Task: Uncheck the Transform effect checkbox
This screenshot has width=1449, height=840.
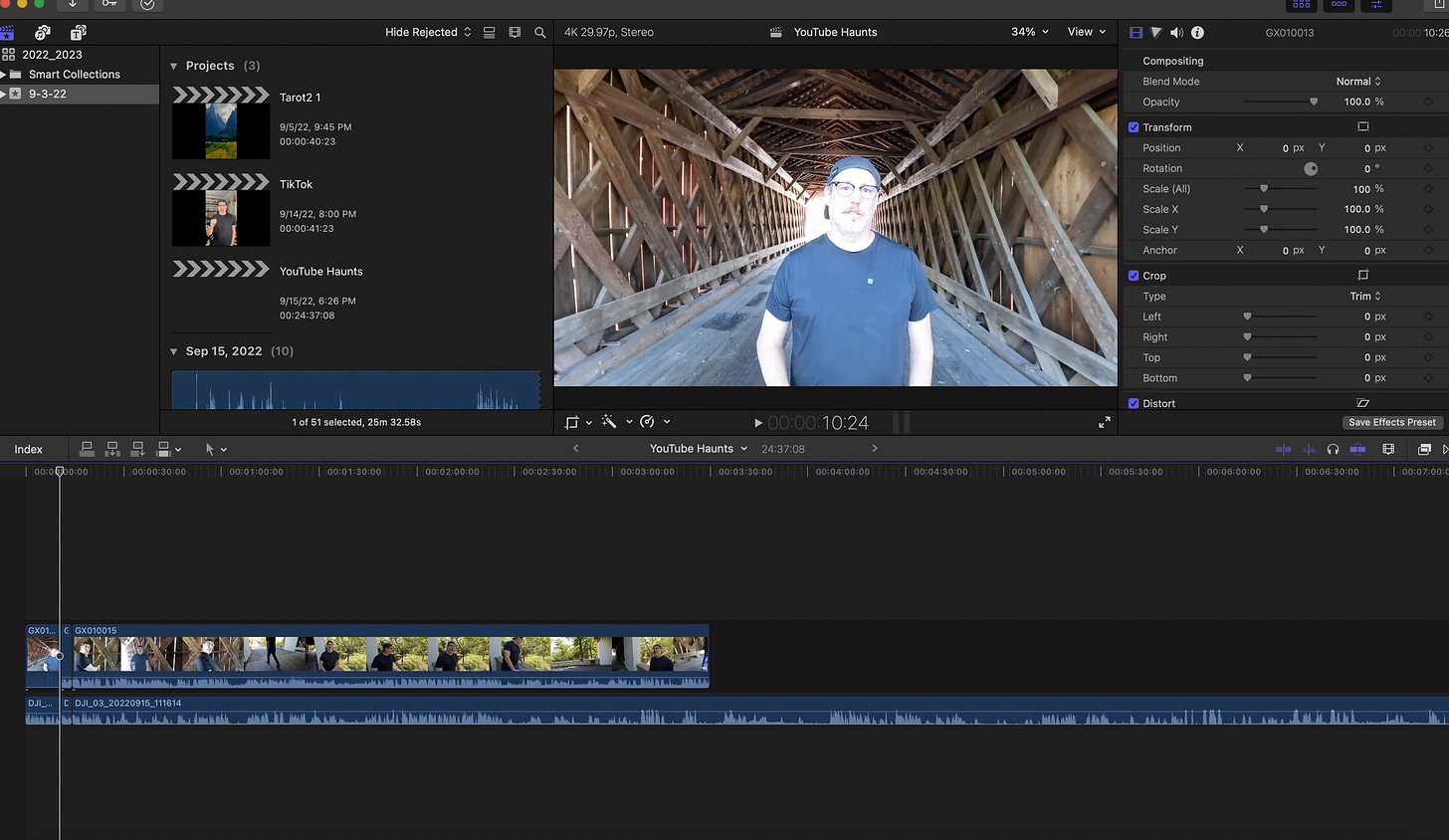Action: [x=1134, y=127]
